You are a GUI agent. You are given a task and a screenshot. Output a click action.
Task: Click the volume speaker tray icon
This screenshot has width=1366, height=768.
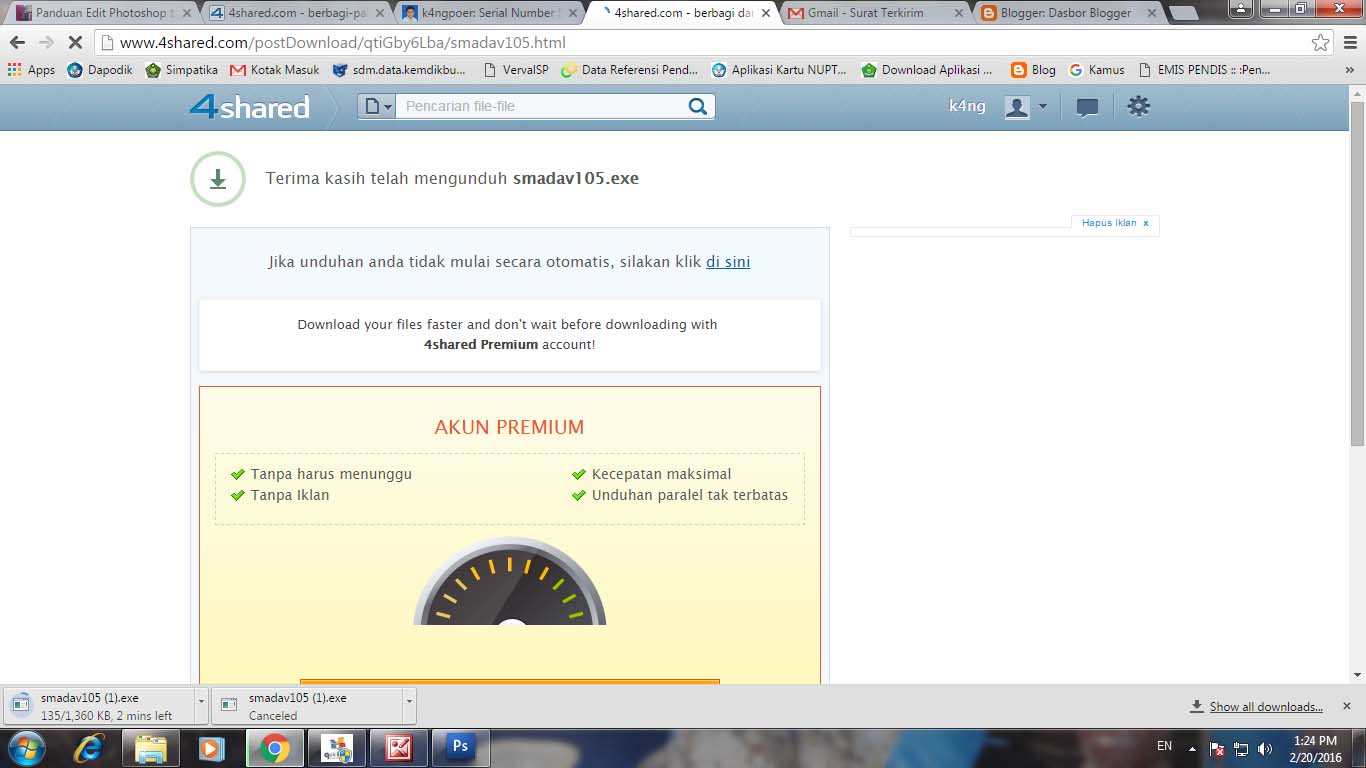coord(1264,748)
